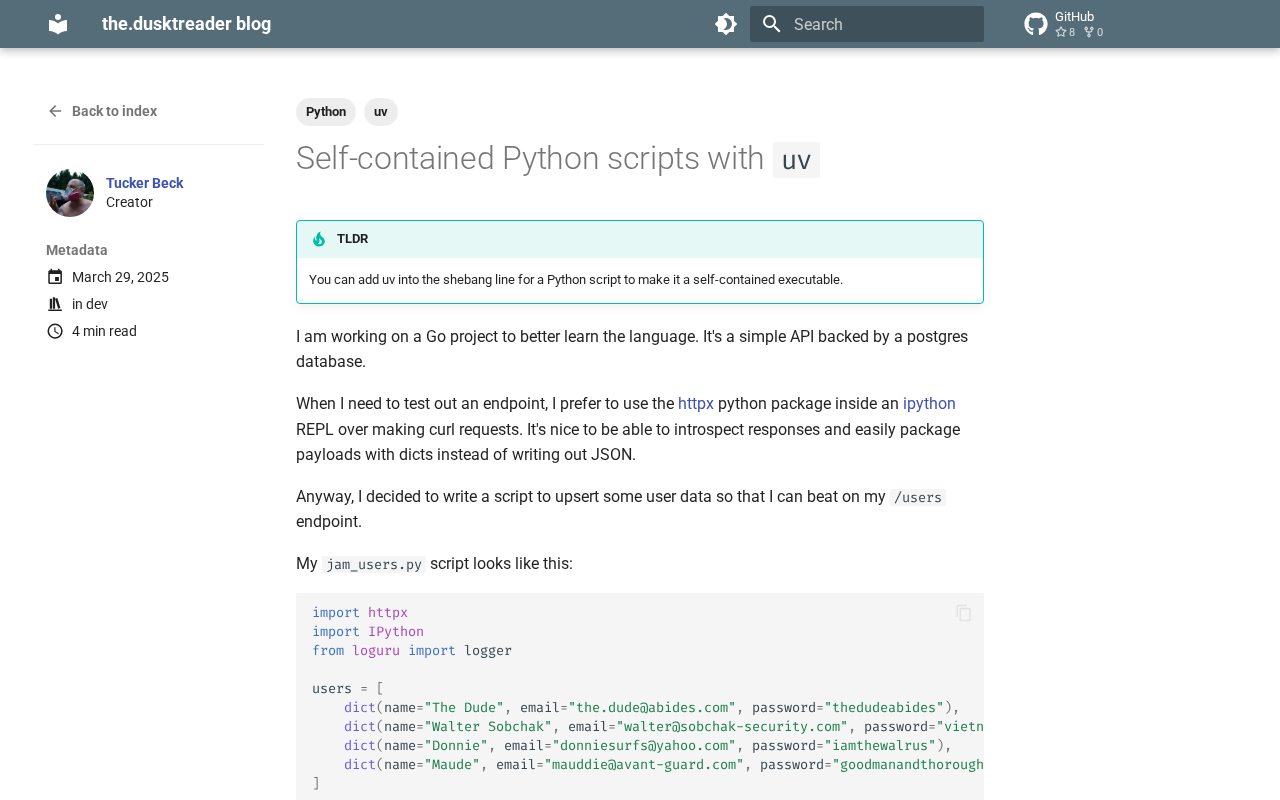Open Tucker Beck's profile link
Screen dimensions: 1280x800
pyautogui.click(x=144, y=182)
